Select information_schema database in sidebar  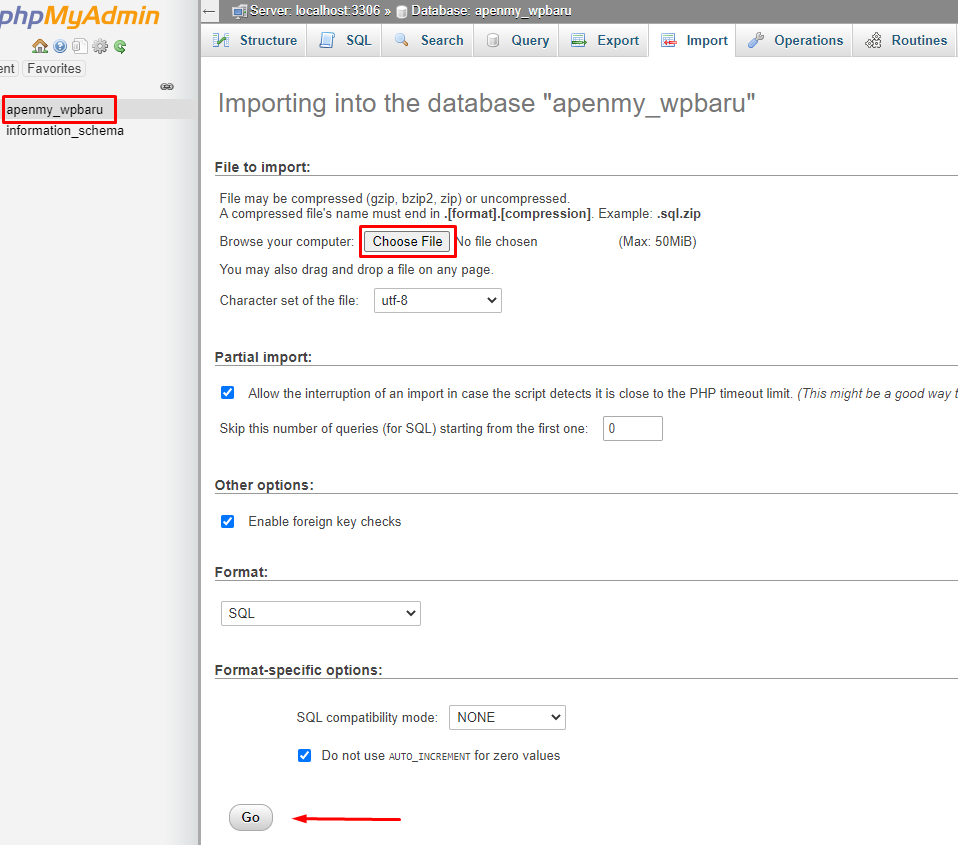click(65, 130)
